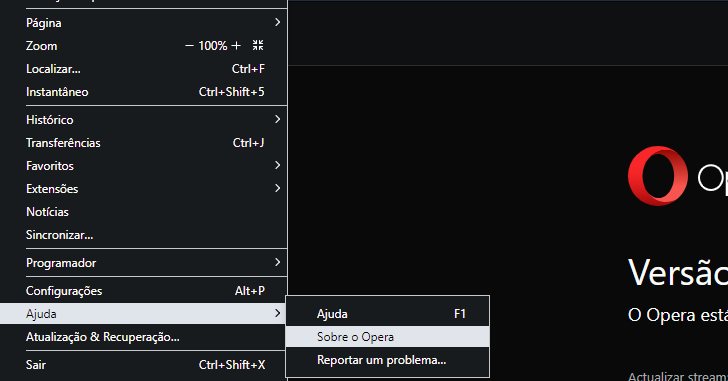Image resolution: width=728 pixels, height=381 pixels.
Task: Expand the Histórico submenu
Action: (143, 120)
